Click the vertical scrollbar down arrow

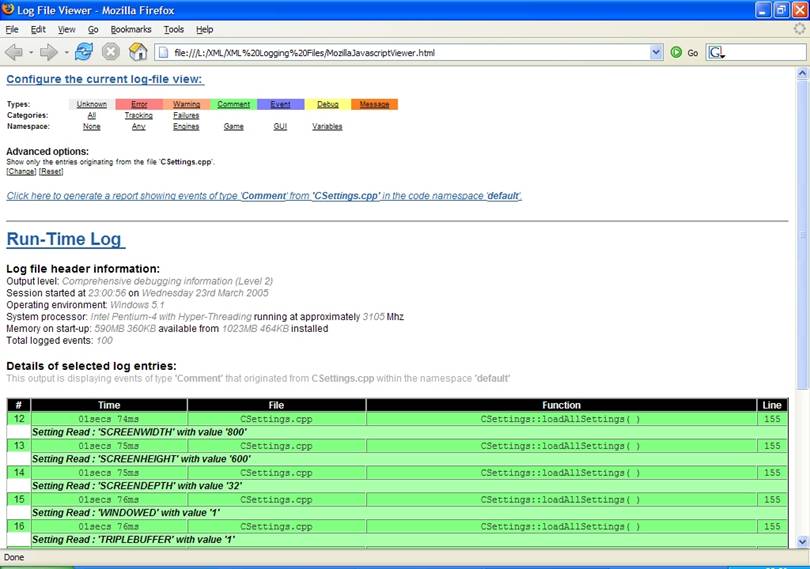tap(802, 542)
